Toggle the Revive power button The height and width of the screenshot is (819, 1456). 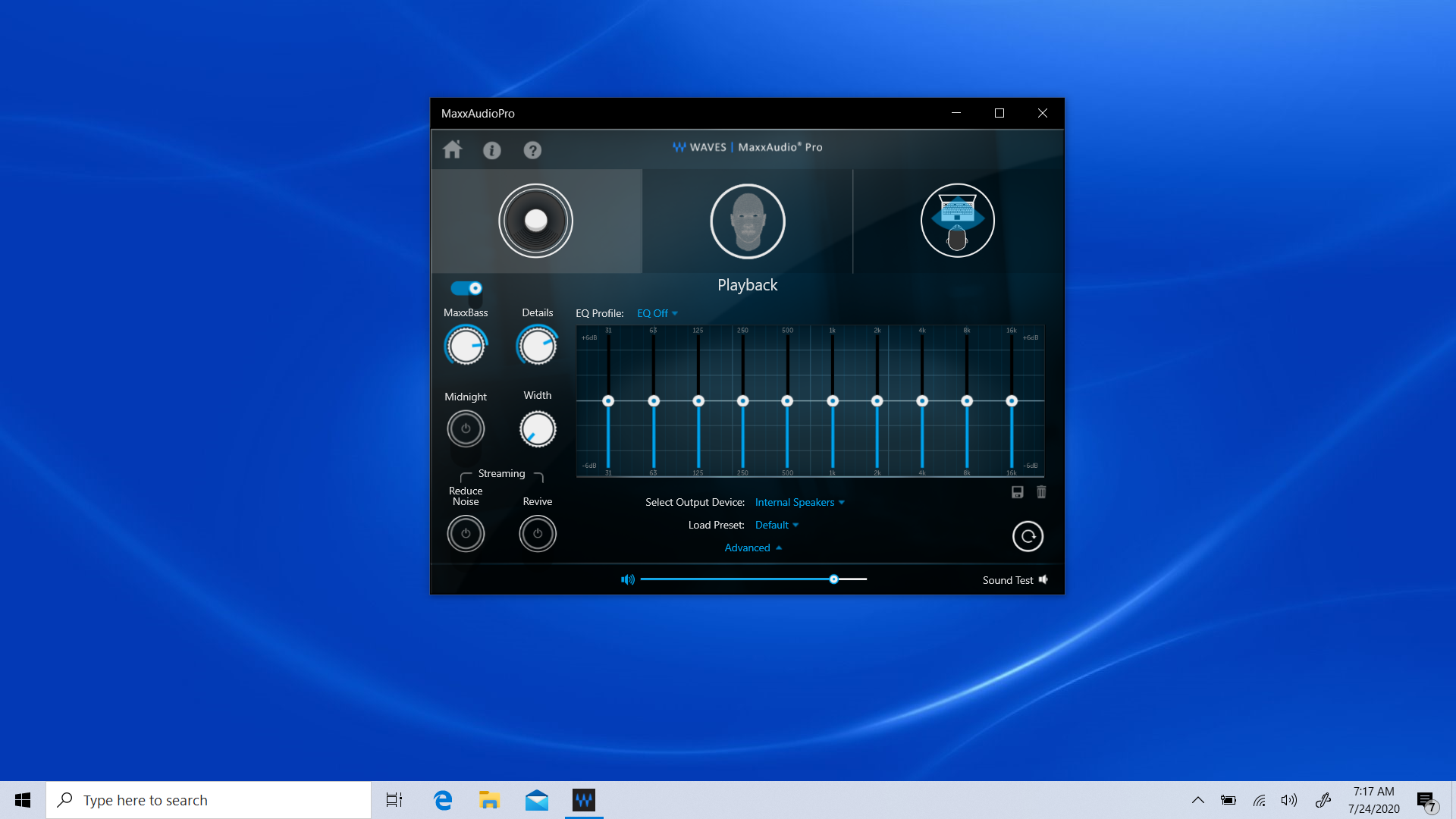(x=538, y=534)
